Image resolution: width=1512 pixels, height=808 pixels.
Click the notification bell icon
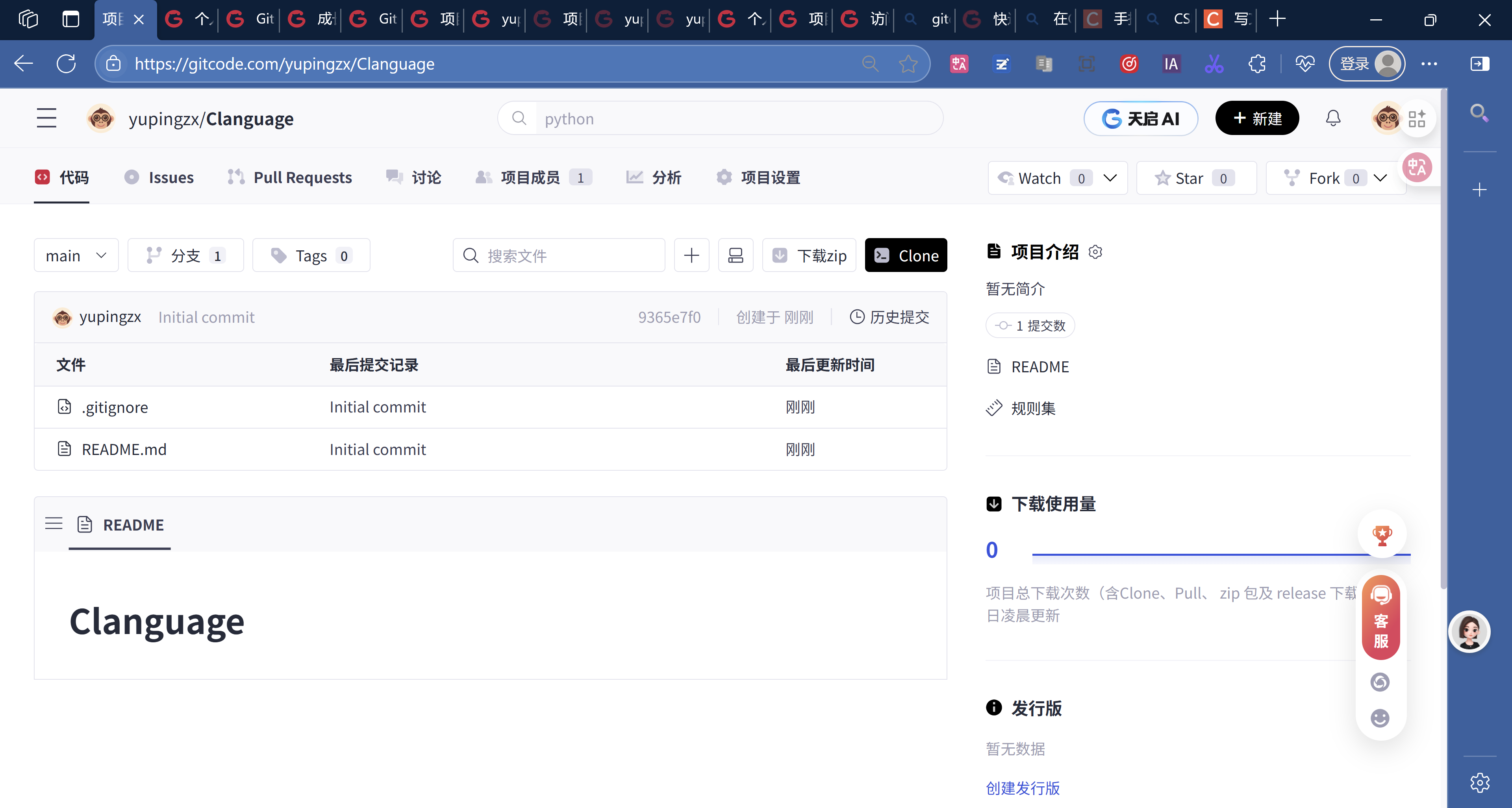(x=1333, y=118)
